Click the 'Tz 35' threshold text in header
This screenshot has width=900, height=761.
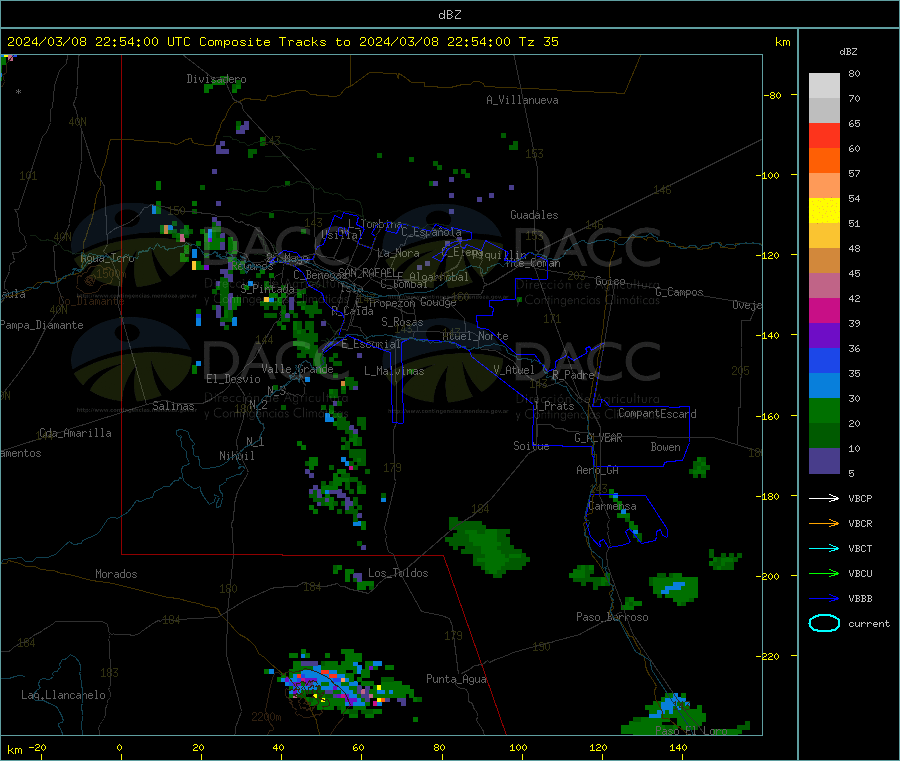[x=538, y=42]
